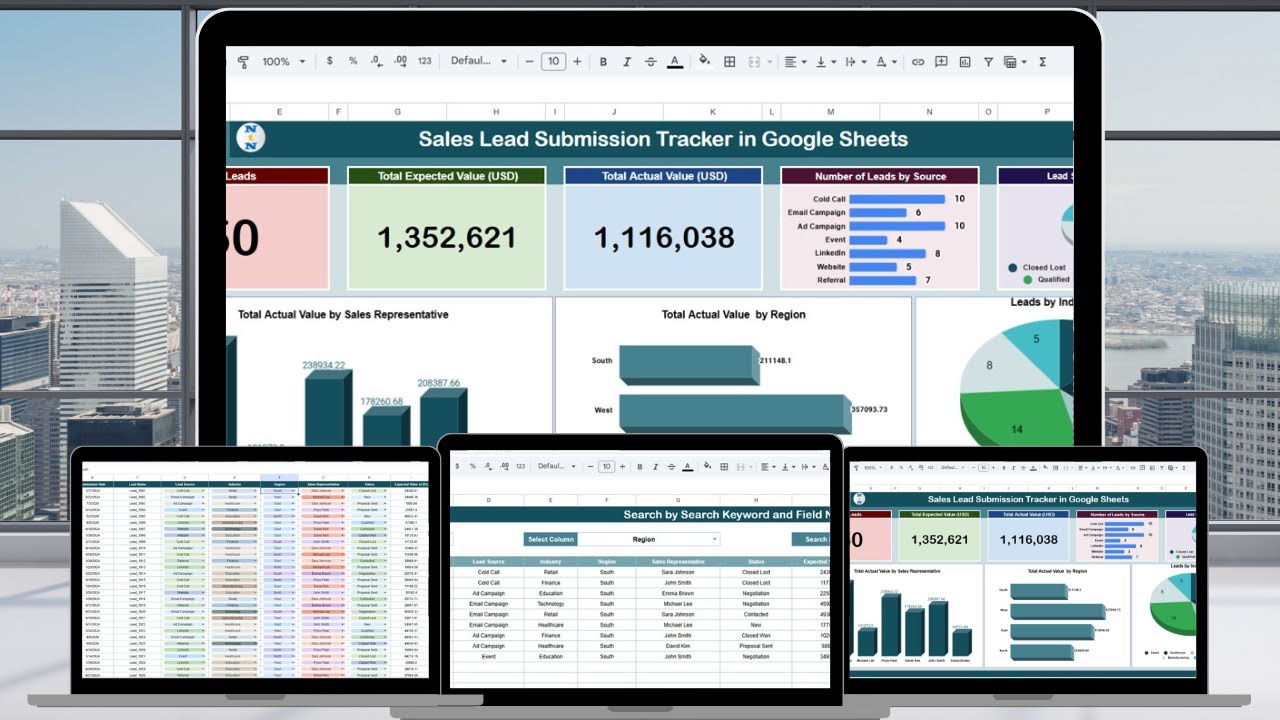Open text color picker on large monitor
1280x720 pixels.
675,62
